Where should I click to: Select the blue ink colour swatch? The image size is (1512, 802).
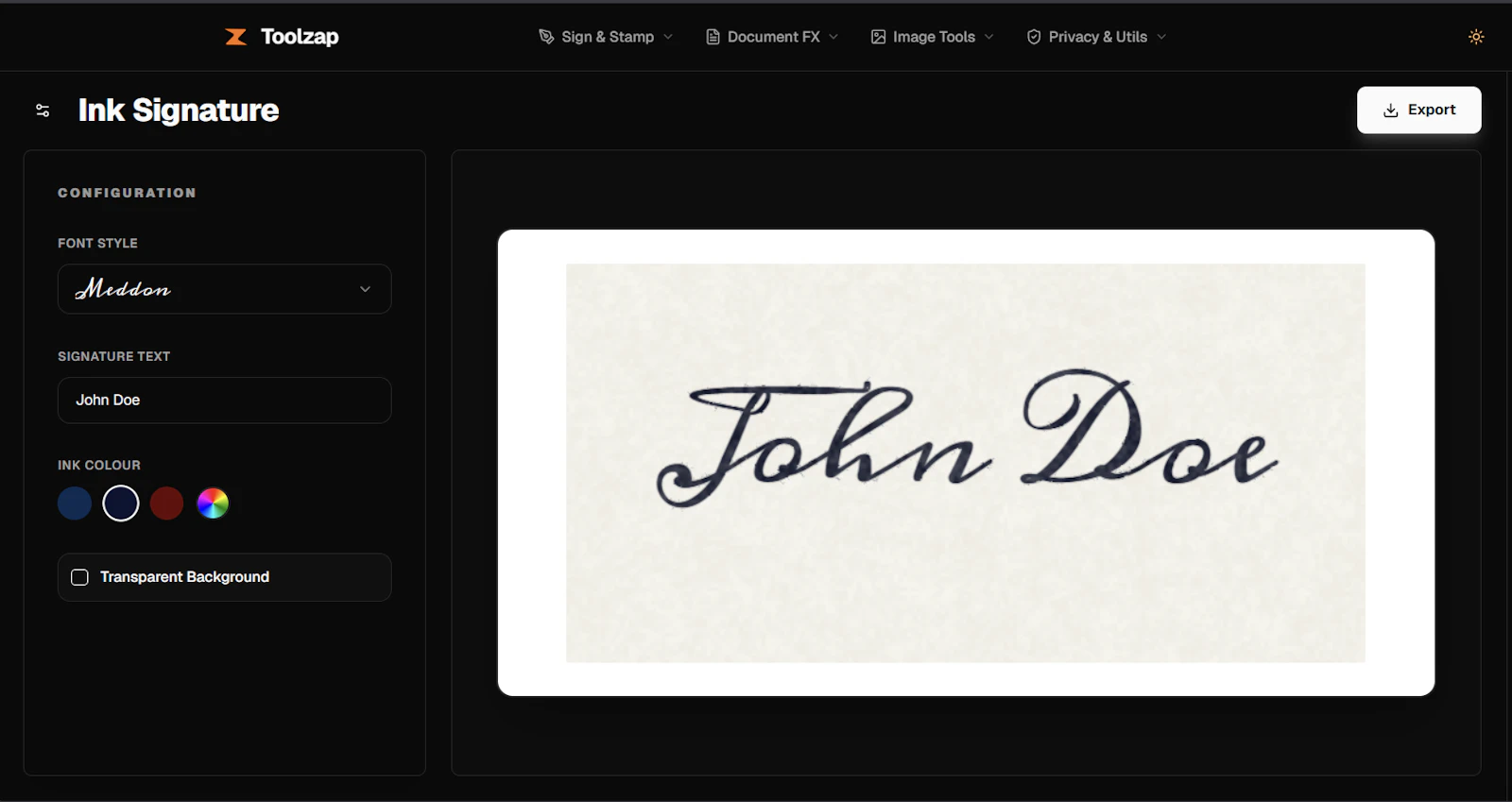pyautogui.click(x=75, y=503)
